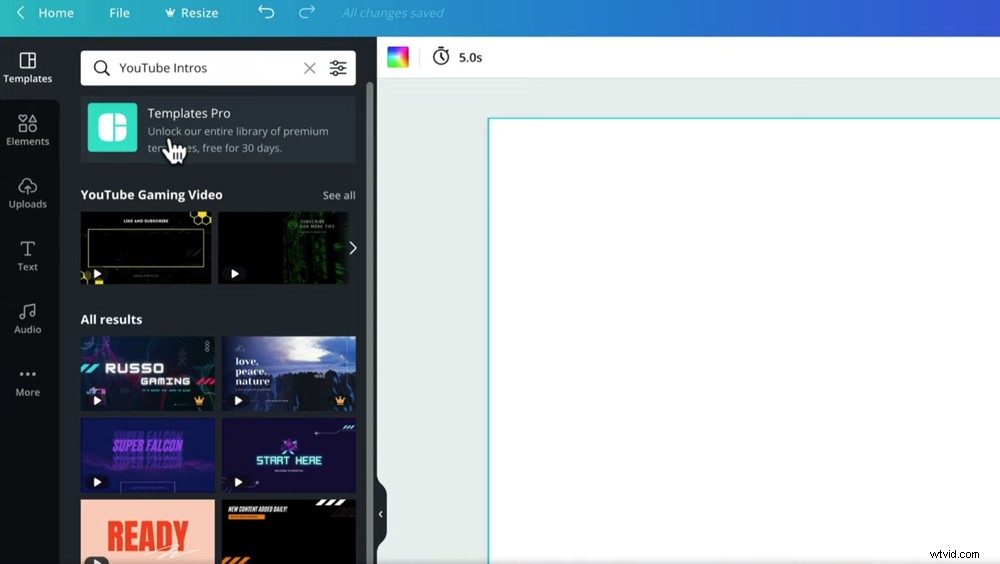Play the Russo Gaming template preview
Viewport: 1000px width, 564px height.
97,401
